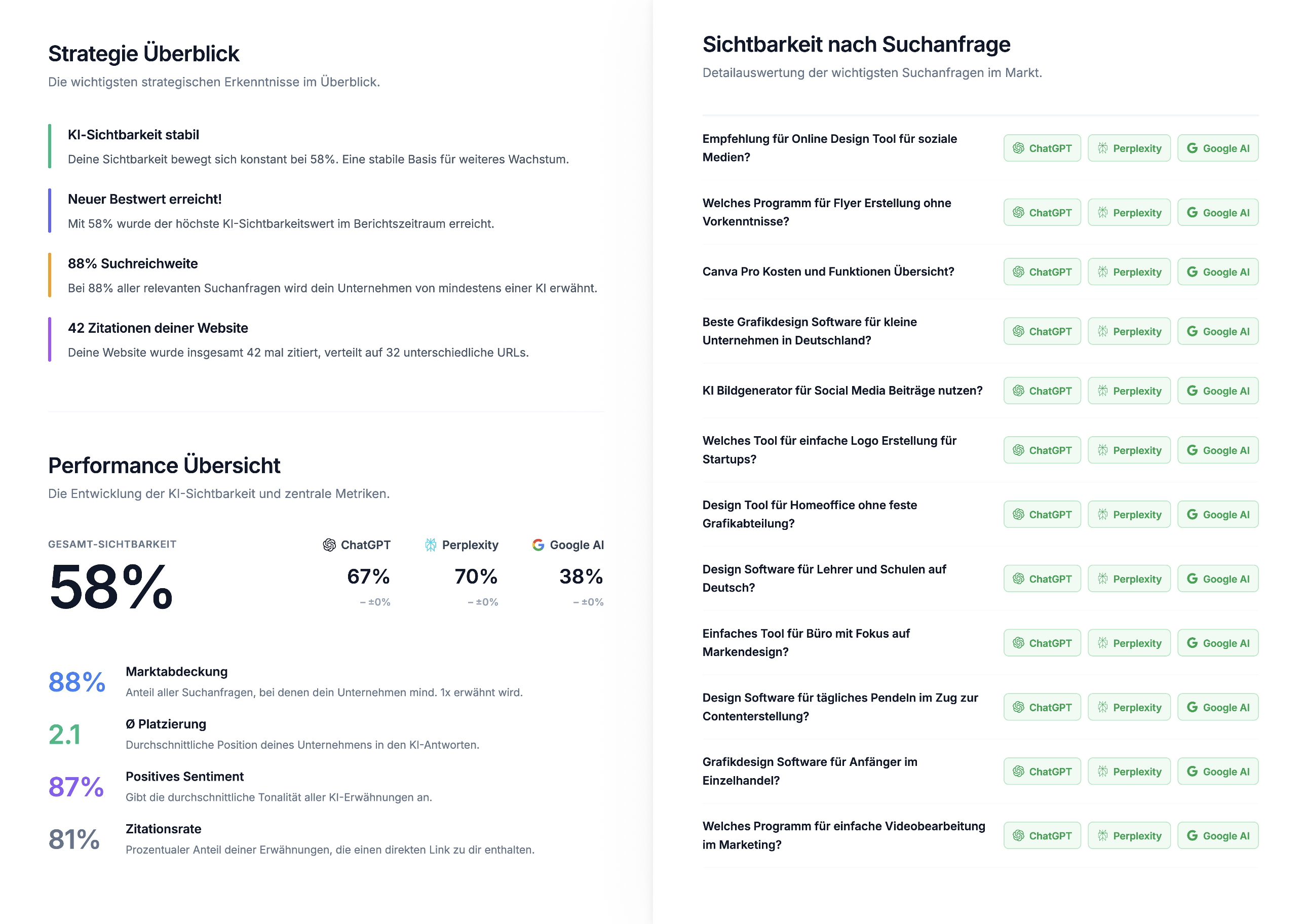Click the Perplexity icon for Design Tool Homeoffice query
This screenshot has height=924, width=1305.
pos(1129,514)
